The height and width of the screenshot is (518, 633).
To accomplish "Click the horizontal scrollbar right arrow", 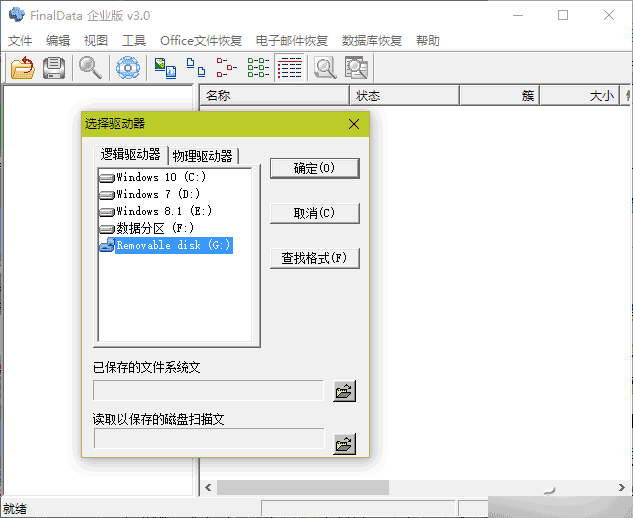I will coord(622,487).
